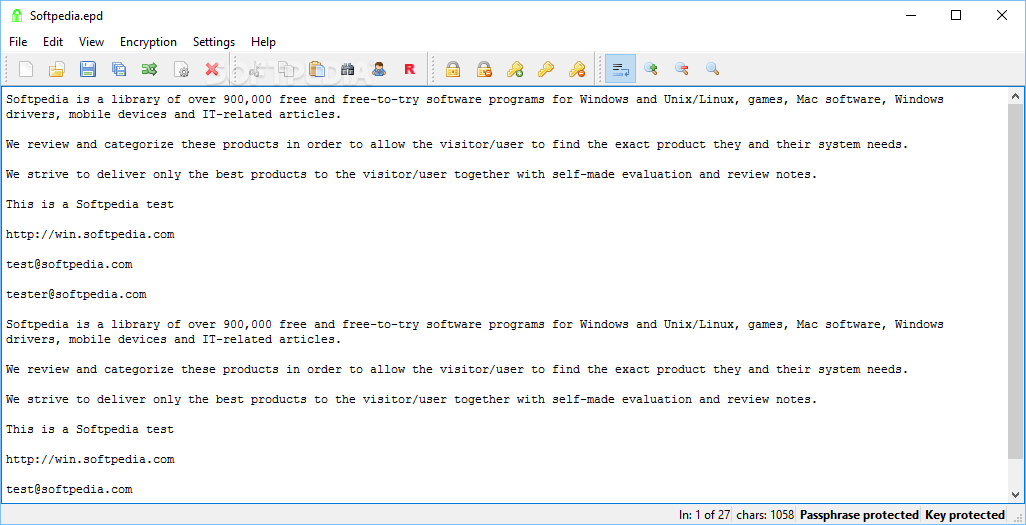Open the Settings menu

[214, 42]
